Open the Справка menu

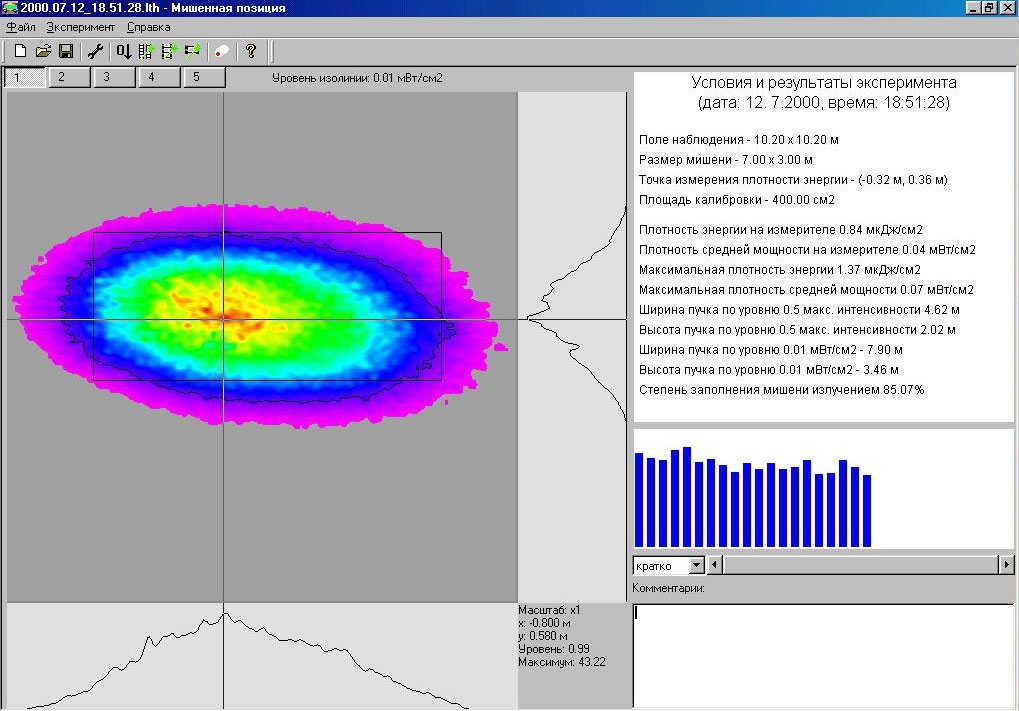click(148, 27)
